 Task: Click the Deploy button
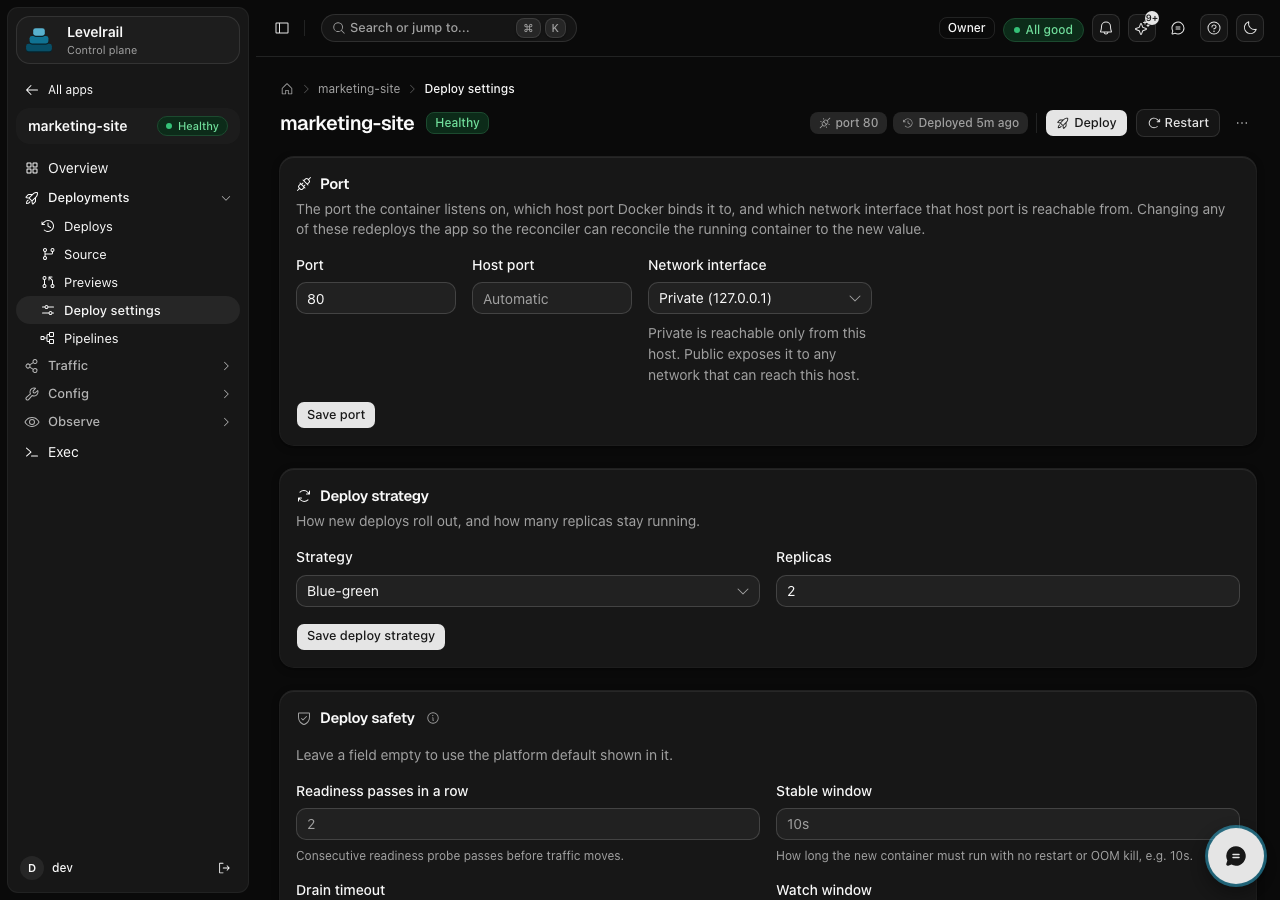[1086, 123]
